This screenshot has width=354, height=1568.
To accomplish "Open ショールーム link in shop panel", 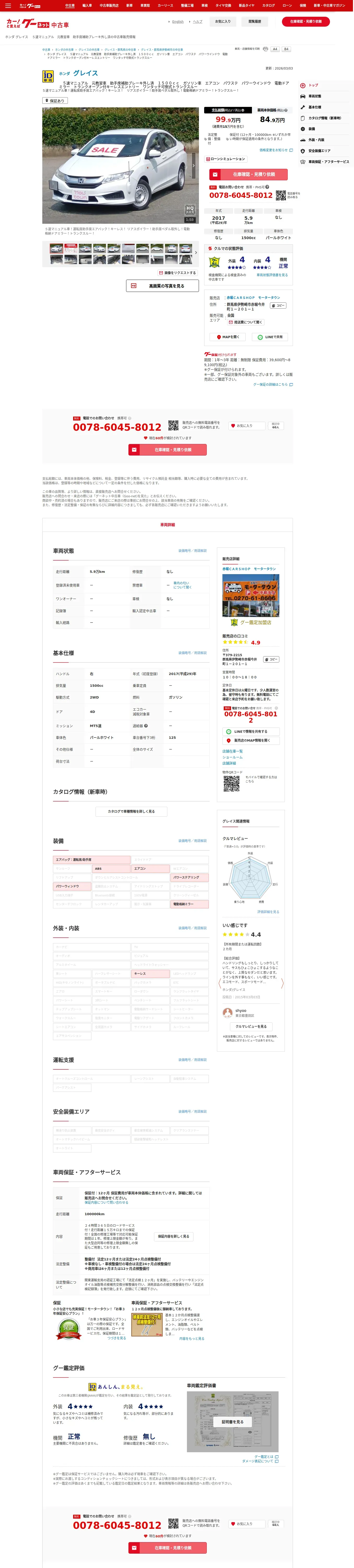I will [x=232, y=757].
